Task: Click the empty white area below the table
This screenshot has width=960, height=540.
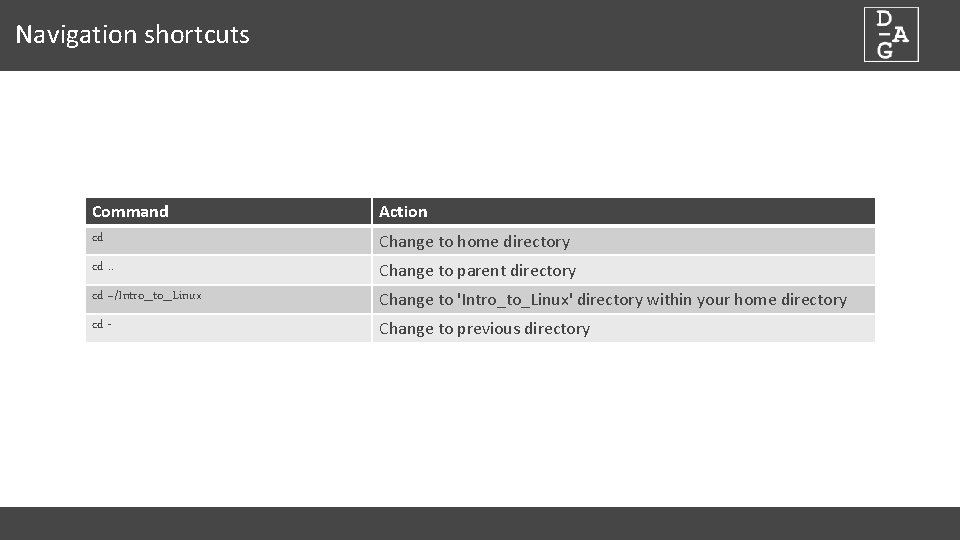Action: [480, 420]
